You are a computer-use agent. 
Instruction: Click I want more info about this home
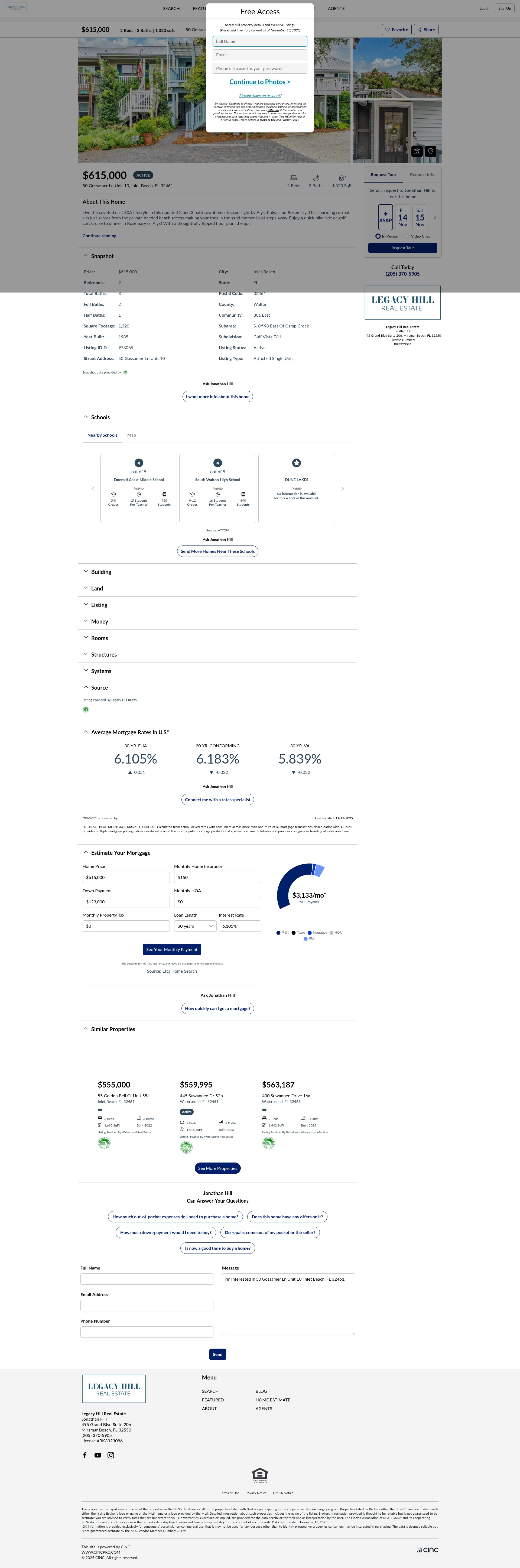(x=218, y=396)
